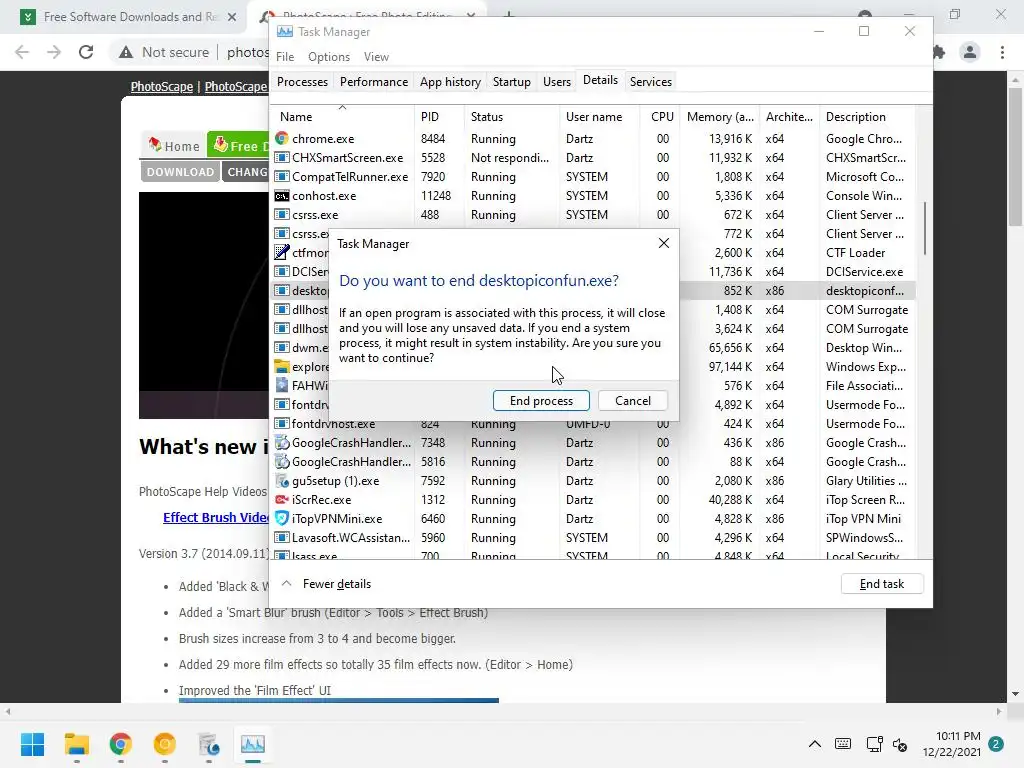Sort by the Status column header
The width and height of the screenshot is (1024, 768).
[511, 117]
